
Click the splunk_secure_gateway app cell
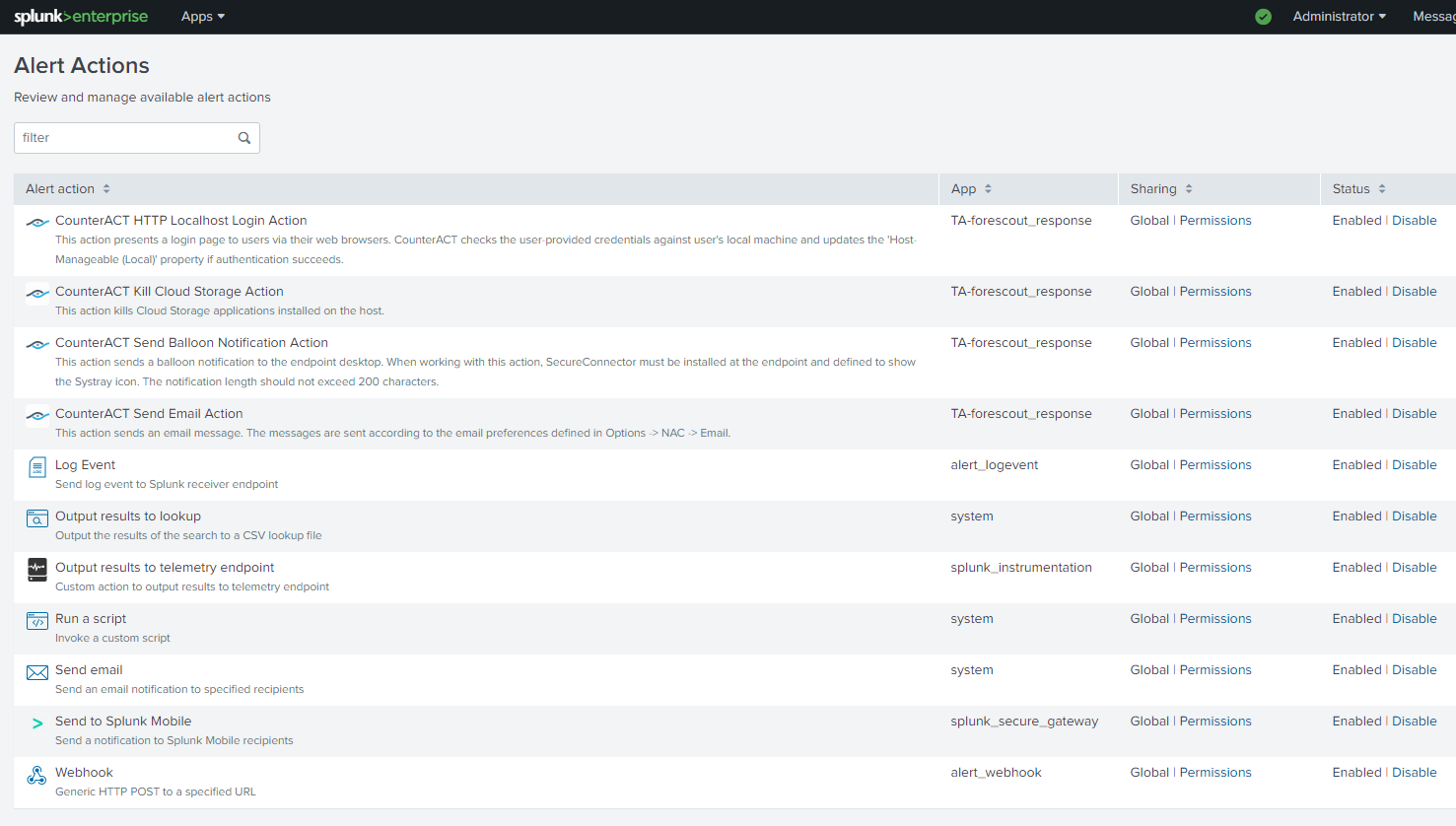point(1024,722)
